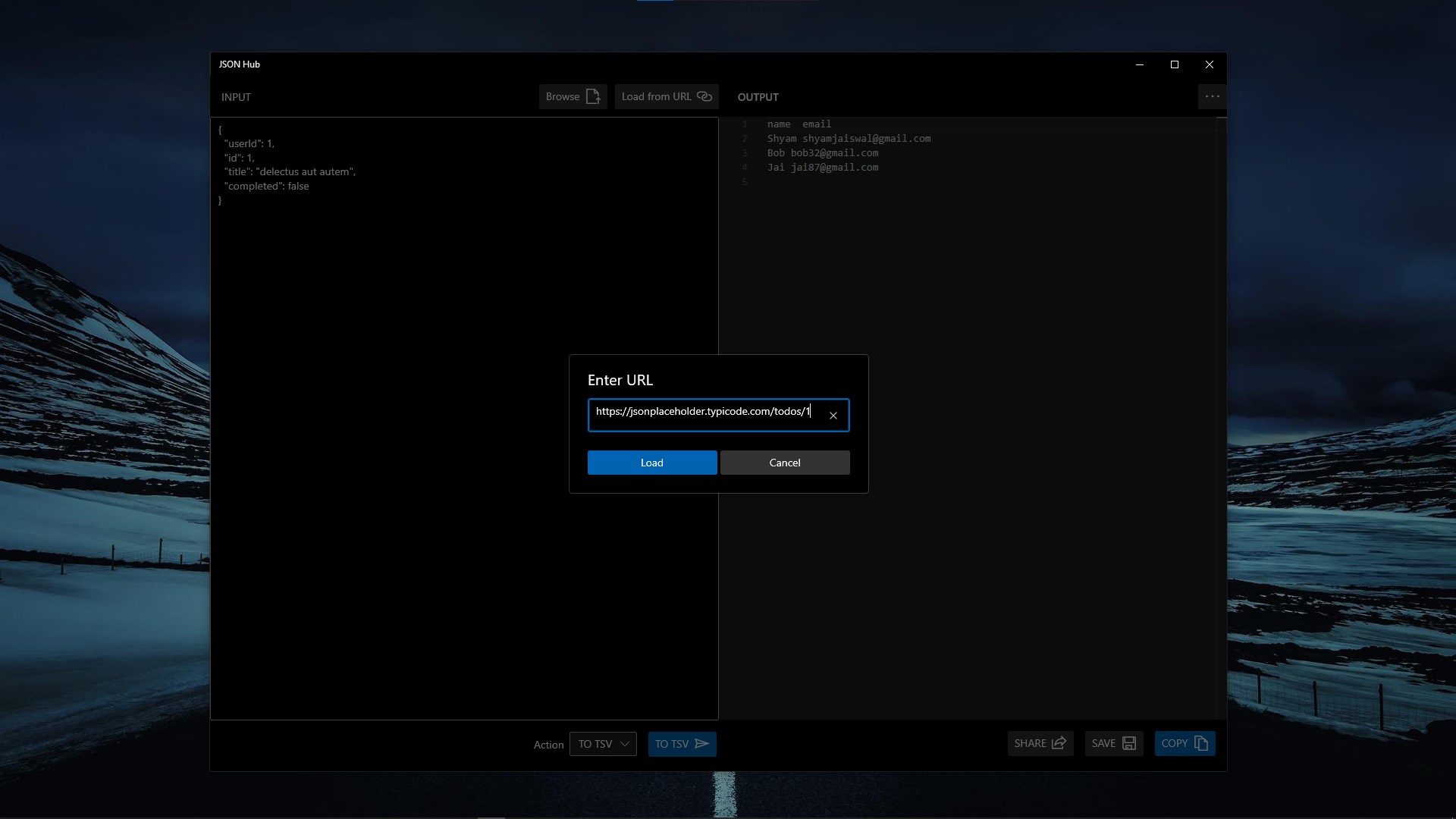Click the COPY clipboard icon

(1200, 743)
